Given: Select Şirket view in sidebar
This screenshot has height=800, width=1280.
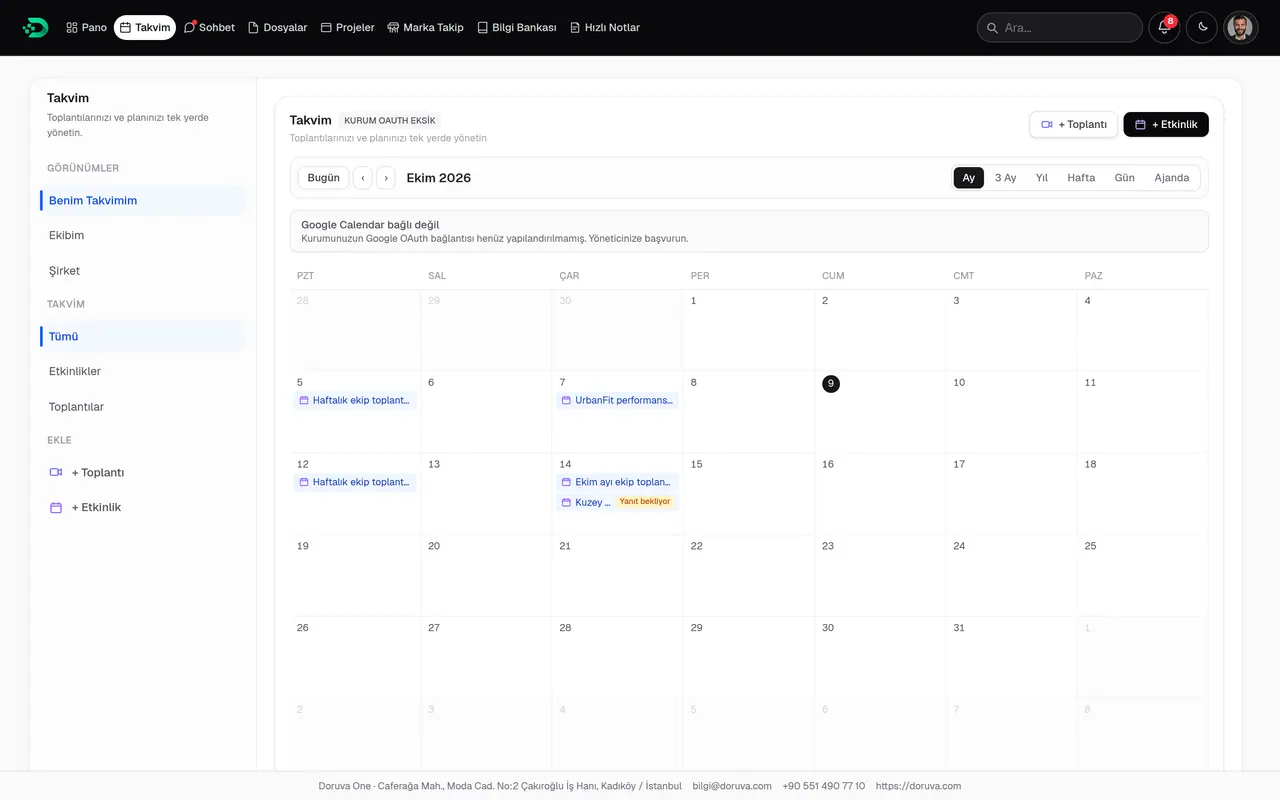Looking at the screenshot, I should point(142,271).
